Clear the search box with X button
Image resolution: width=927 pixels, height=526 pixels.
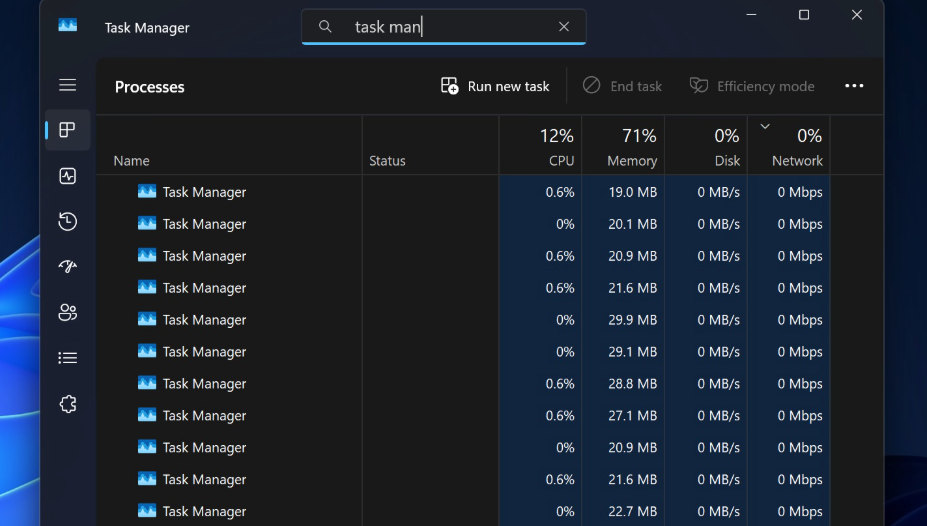pos(564,27)
